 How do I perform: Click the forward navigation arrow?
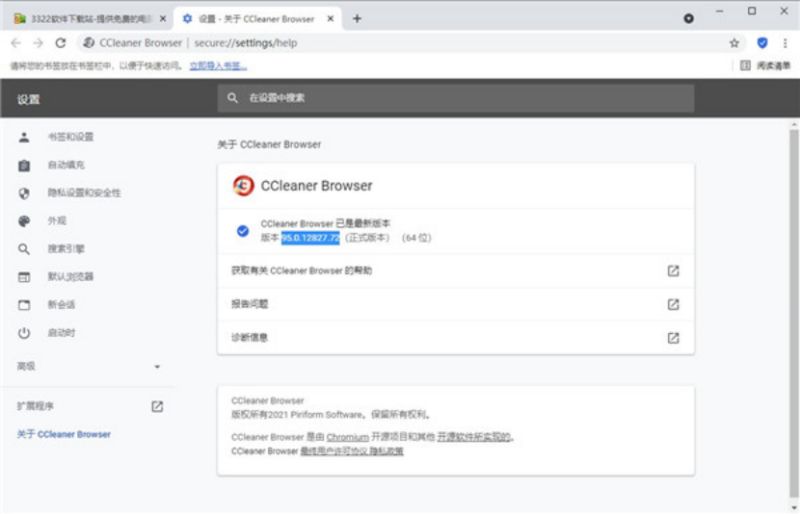[38, 43]
